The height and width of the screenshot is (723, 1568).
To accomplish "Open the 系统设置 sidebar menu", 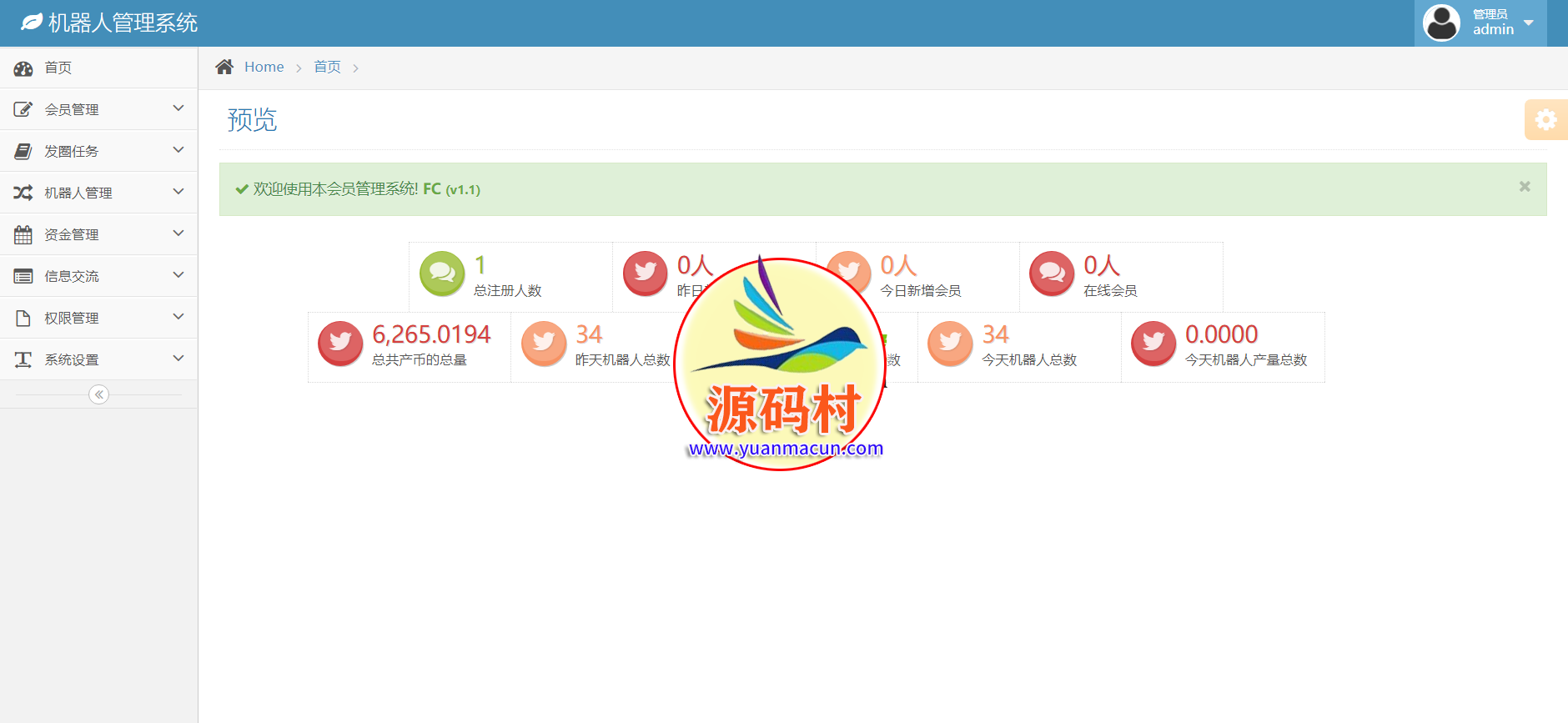I will point(72,359).
